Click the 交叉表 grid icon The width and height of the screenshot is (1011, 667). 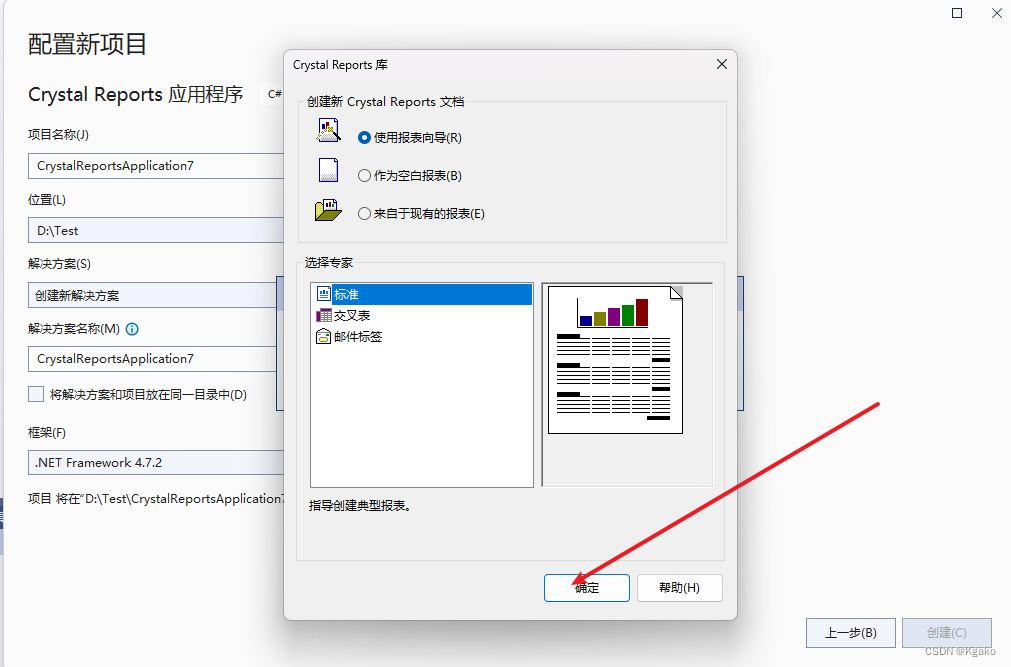coord(323,315)
